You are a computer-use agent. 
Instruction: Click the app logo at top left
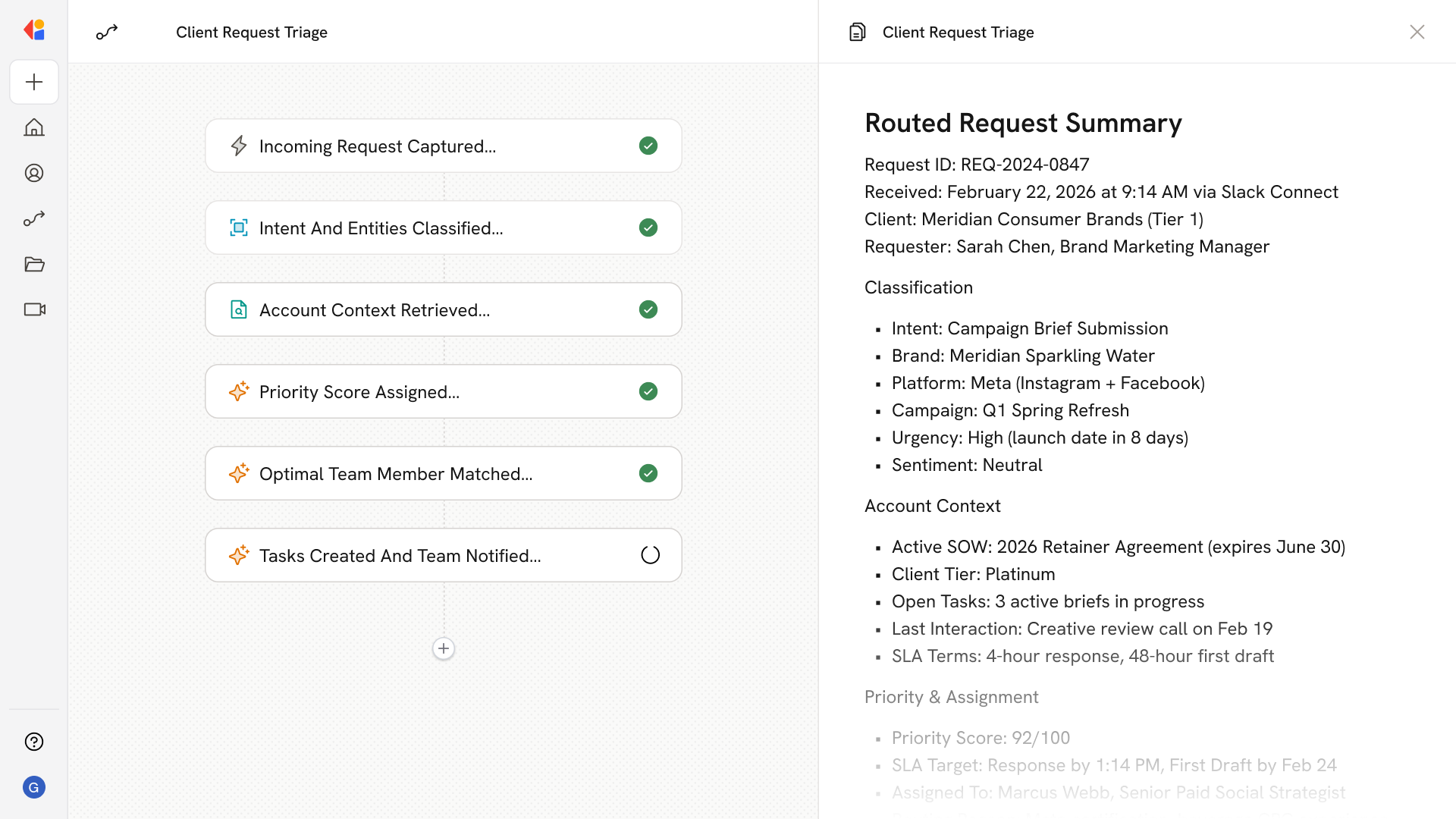(34, 30)
